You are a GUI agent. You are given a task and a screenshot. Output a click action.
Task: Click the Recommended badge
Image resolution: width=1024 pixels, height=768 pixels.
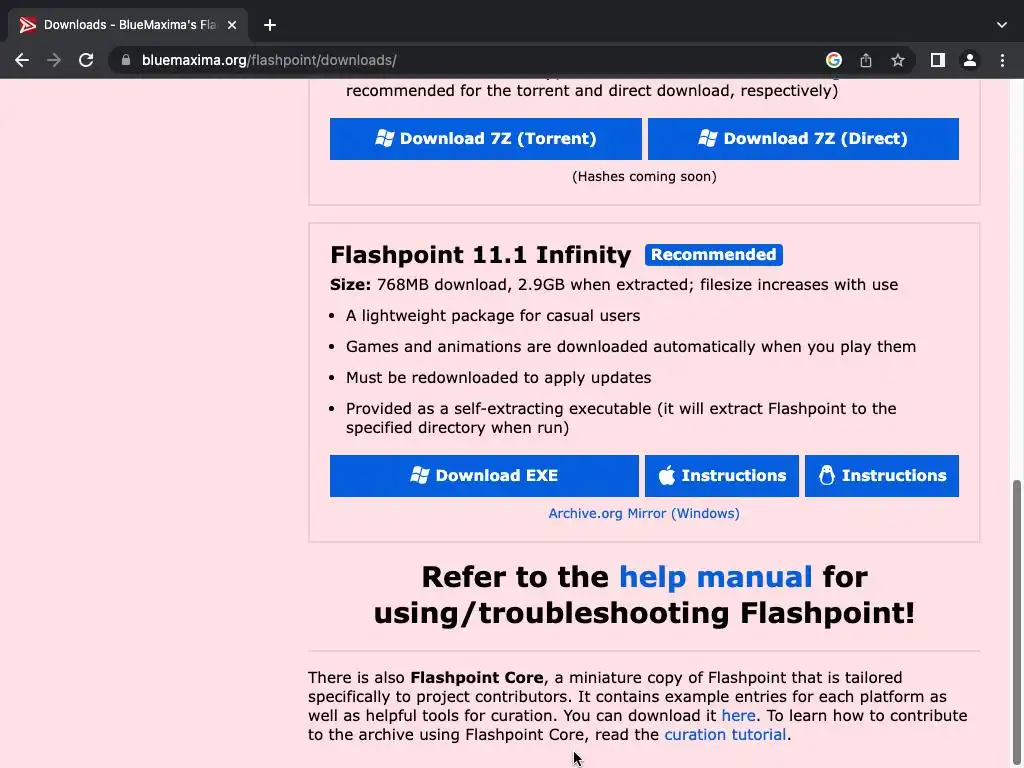713,255
